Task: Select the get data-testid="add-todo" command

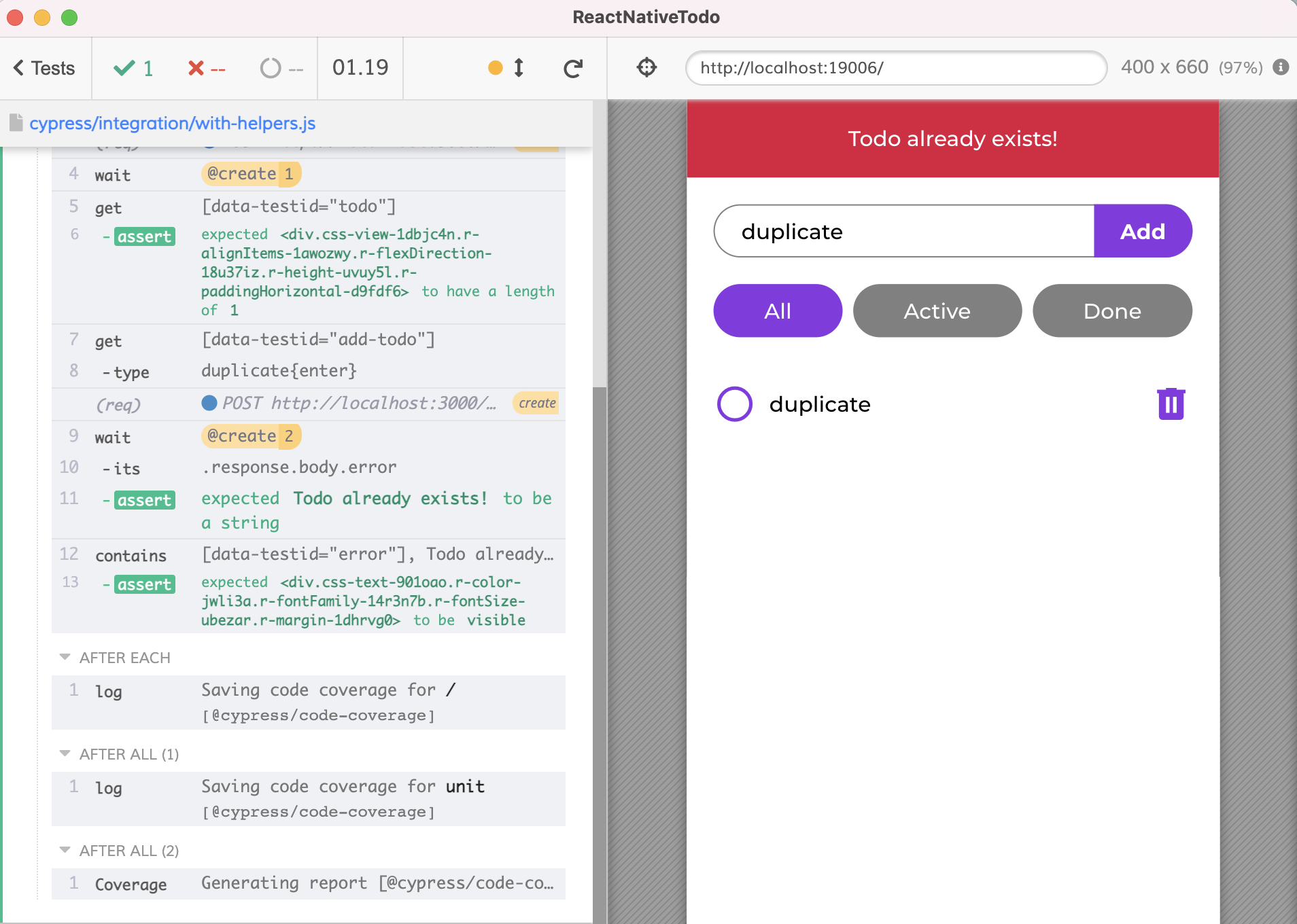Action: point(309,340)
